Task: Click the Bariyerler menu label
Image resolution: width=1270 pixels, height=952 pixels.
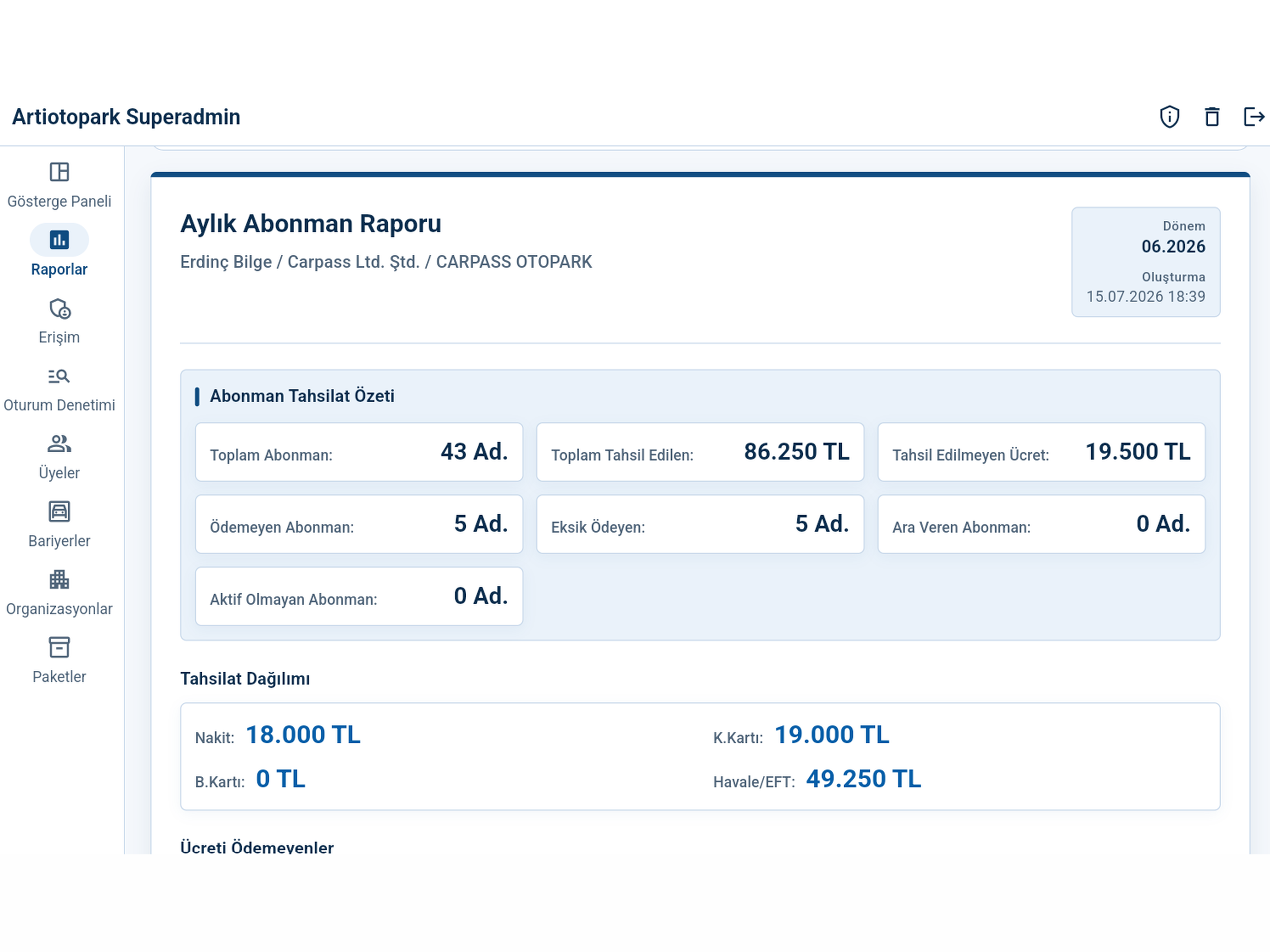Action: click(x=59, y=541)
